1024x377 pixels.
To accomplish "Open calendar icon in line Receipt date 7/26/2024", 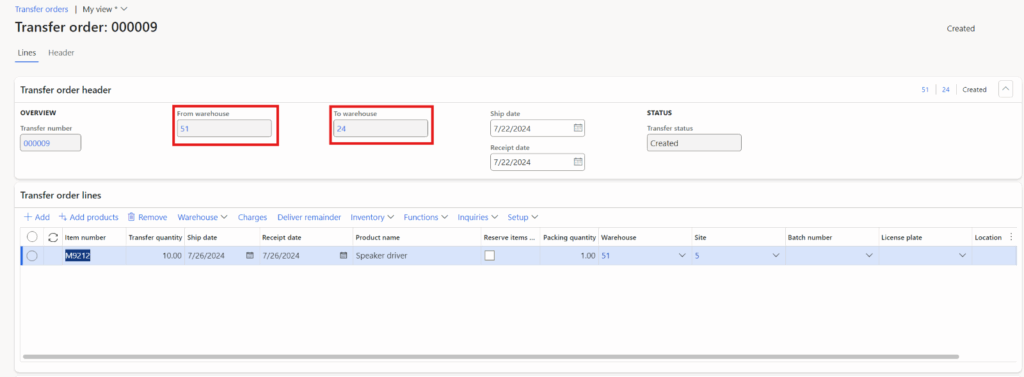I will click(344, 255).
